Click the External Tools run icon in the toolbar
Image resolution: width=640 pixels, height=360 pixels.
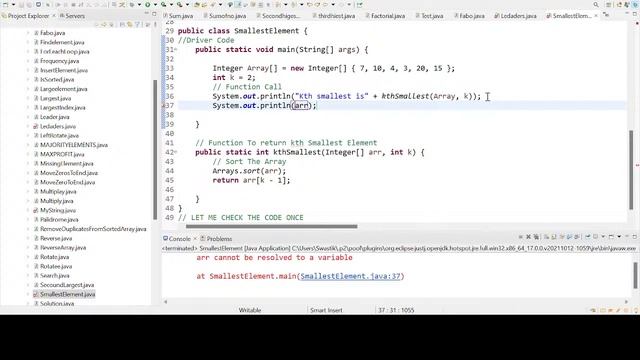tap(180, 4)
